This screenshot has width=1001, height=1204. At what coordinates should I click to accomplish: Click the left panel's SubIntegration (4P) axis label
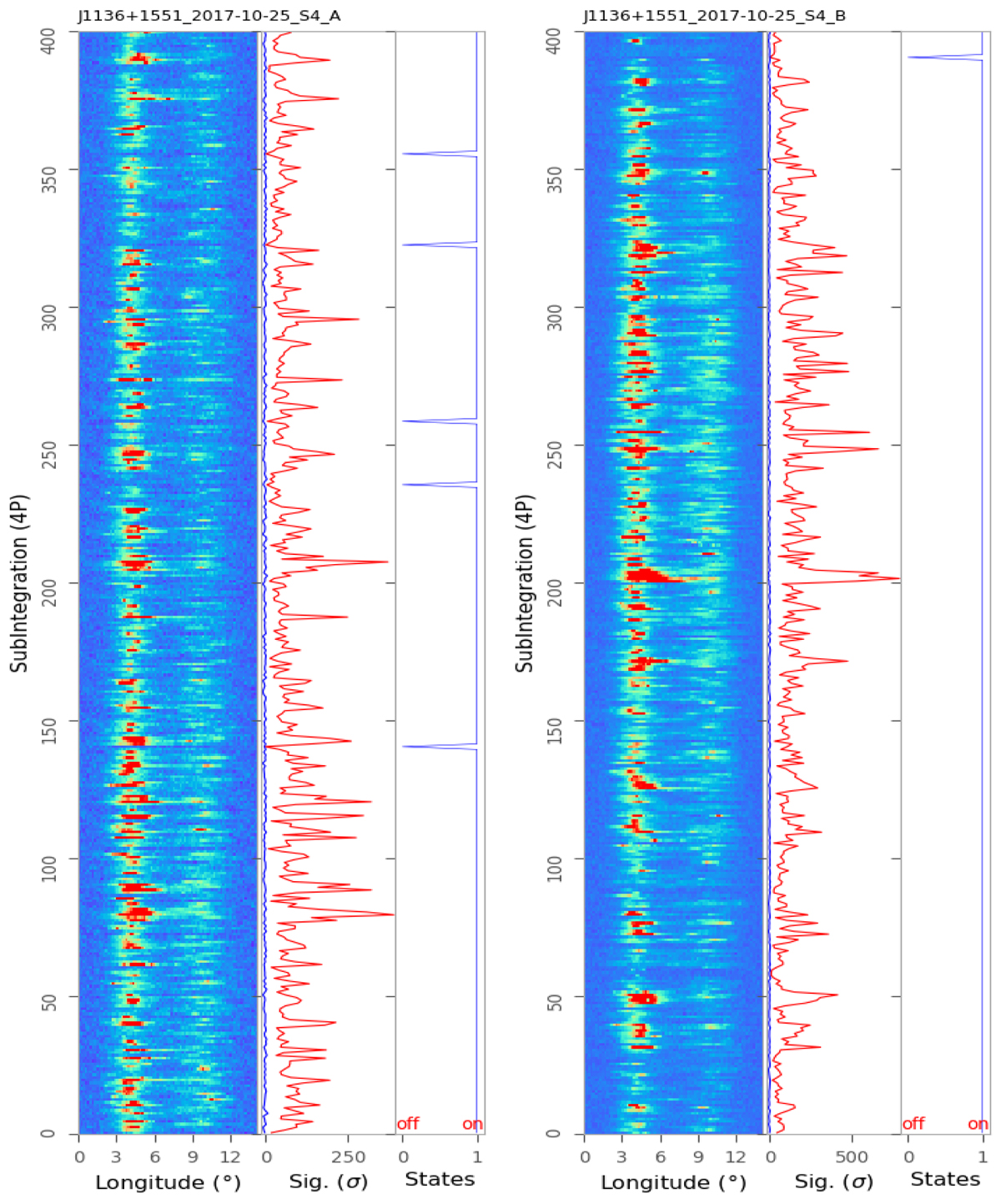pos(21,583)
